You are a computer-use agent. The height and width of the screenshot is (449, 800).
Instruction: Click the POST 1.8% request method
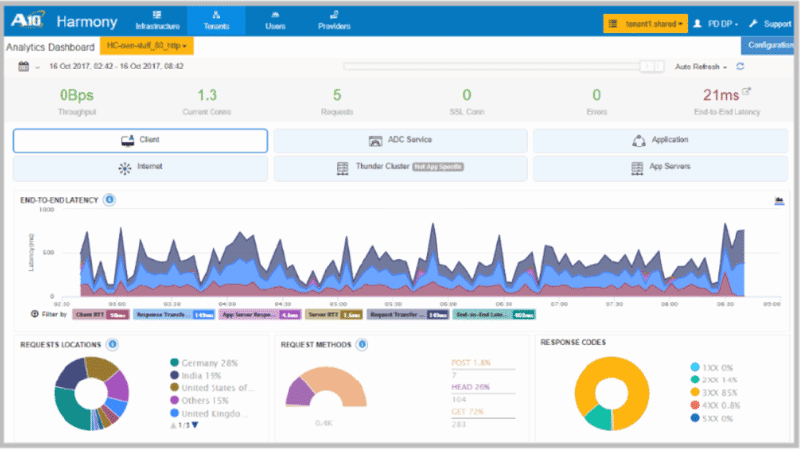[471, 363]
